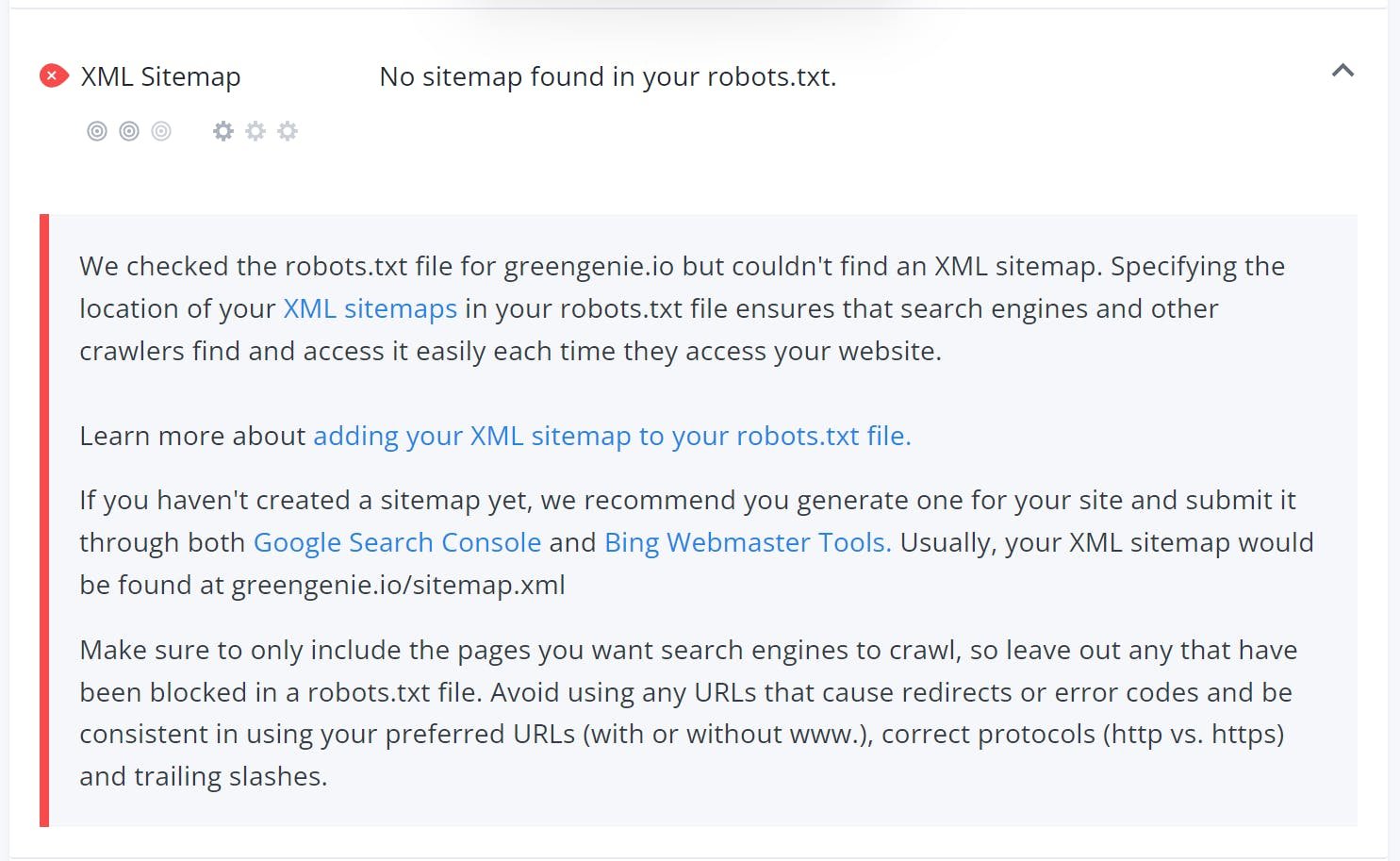The image size is (1400, 861).
Task: Click the XML Sitemap heading
Action: coord(160,75)
